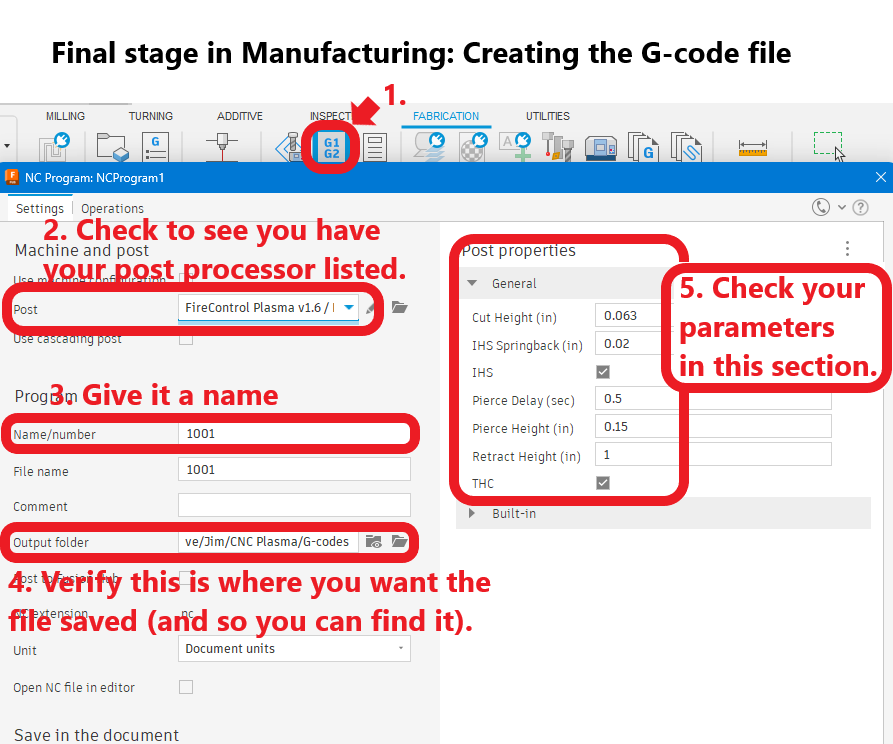Click the phone support icon

(x=821, y=207)
